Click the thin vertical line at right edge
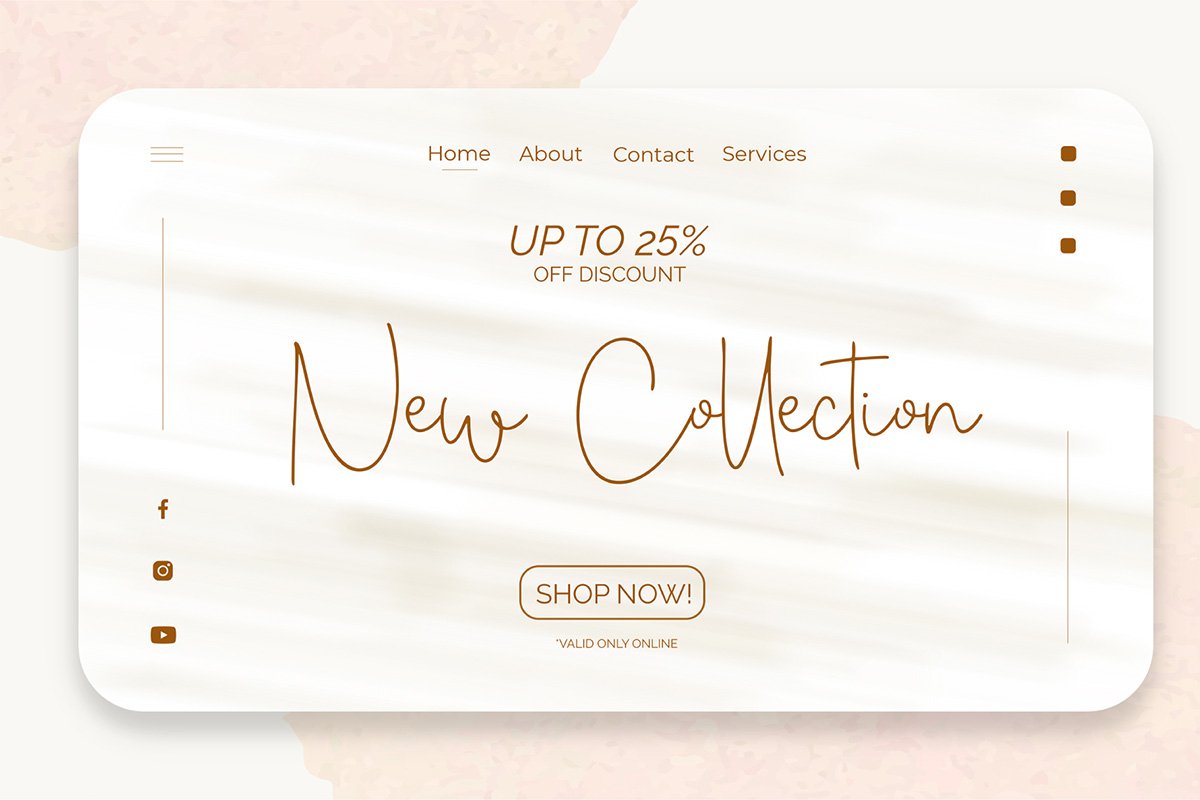This screenshot has width=1200, height=800. [x=1068, y=537]
